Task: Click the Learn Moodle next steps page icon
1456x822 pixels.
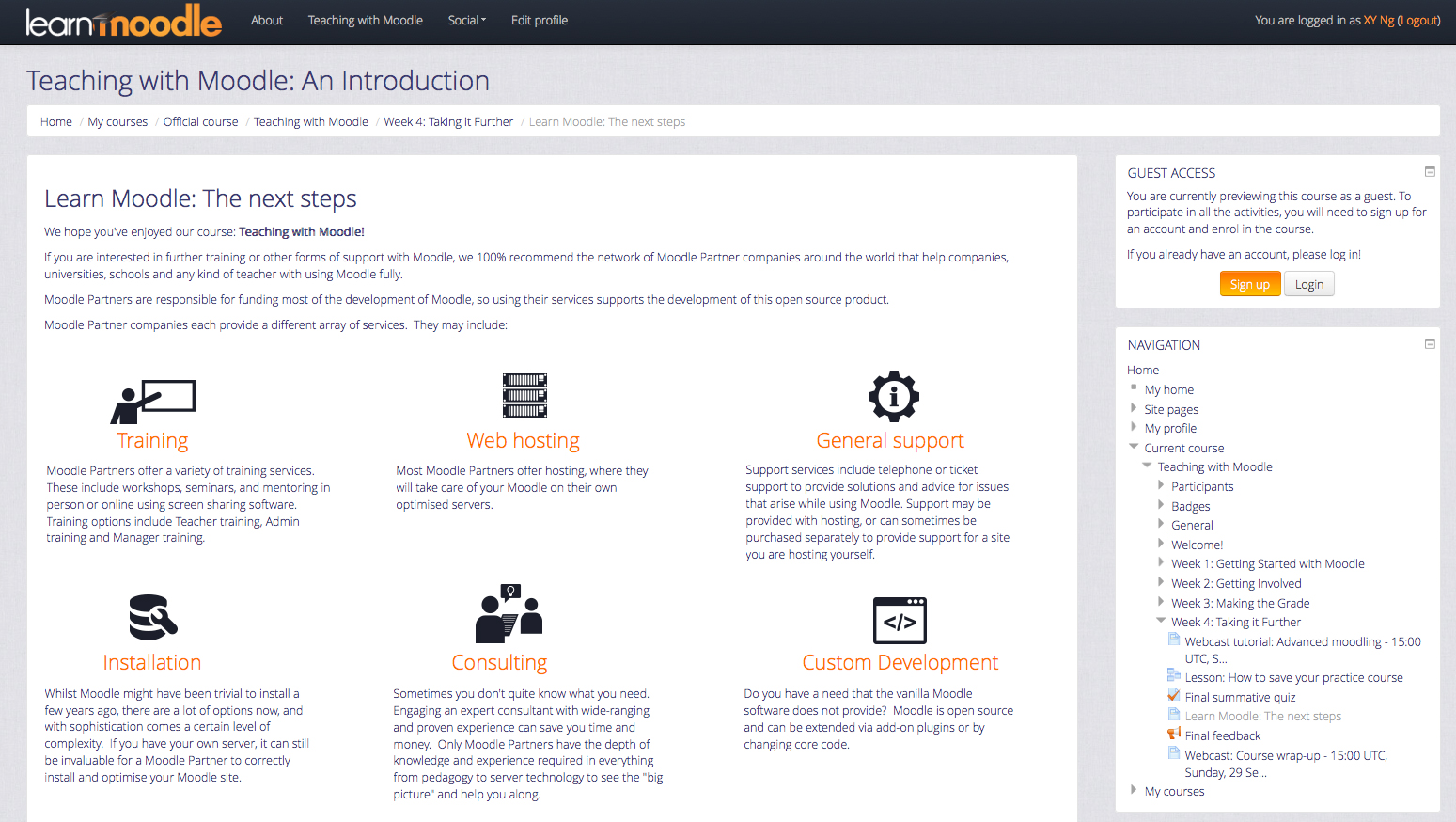Action: [x=1174, y=714]
